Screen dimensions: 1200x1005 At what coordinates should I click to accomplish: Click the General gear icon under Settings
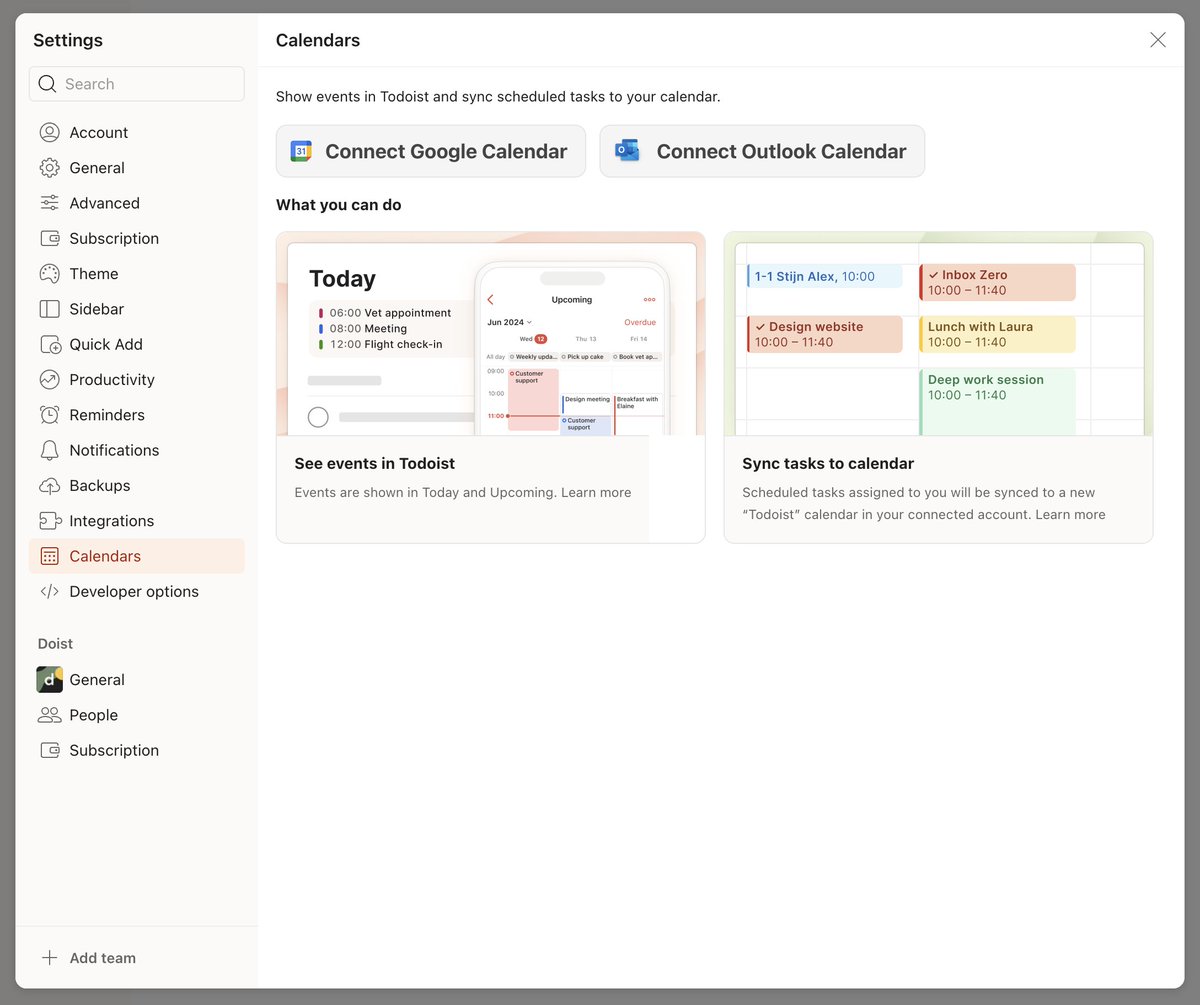coord(50,168)
